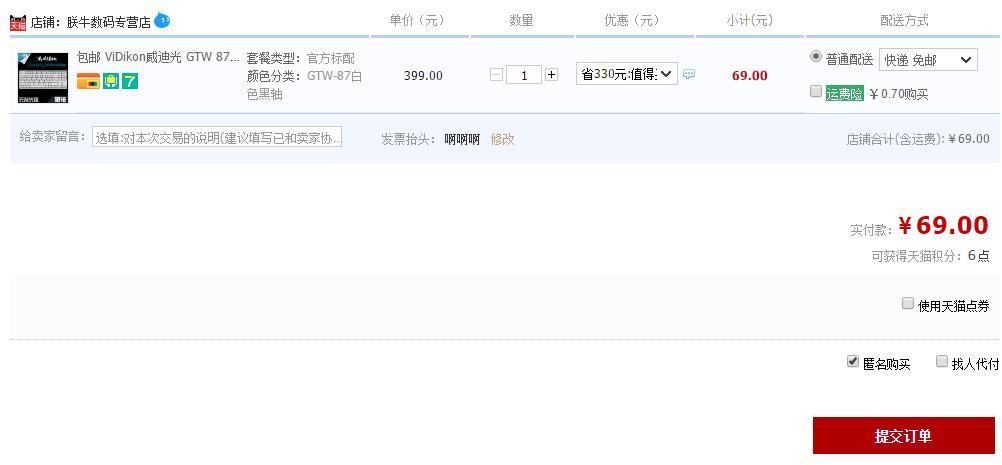The height and width of the screenshot is (465, 1002).
Task: Click the 优惠（元） column header
Action: point(632,20)
